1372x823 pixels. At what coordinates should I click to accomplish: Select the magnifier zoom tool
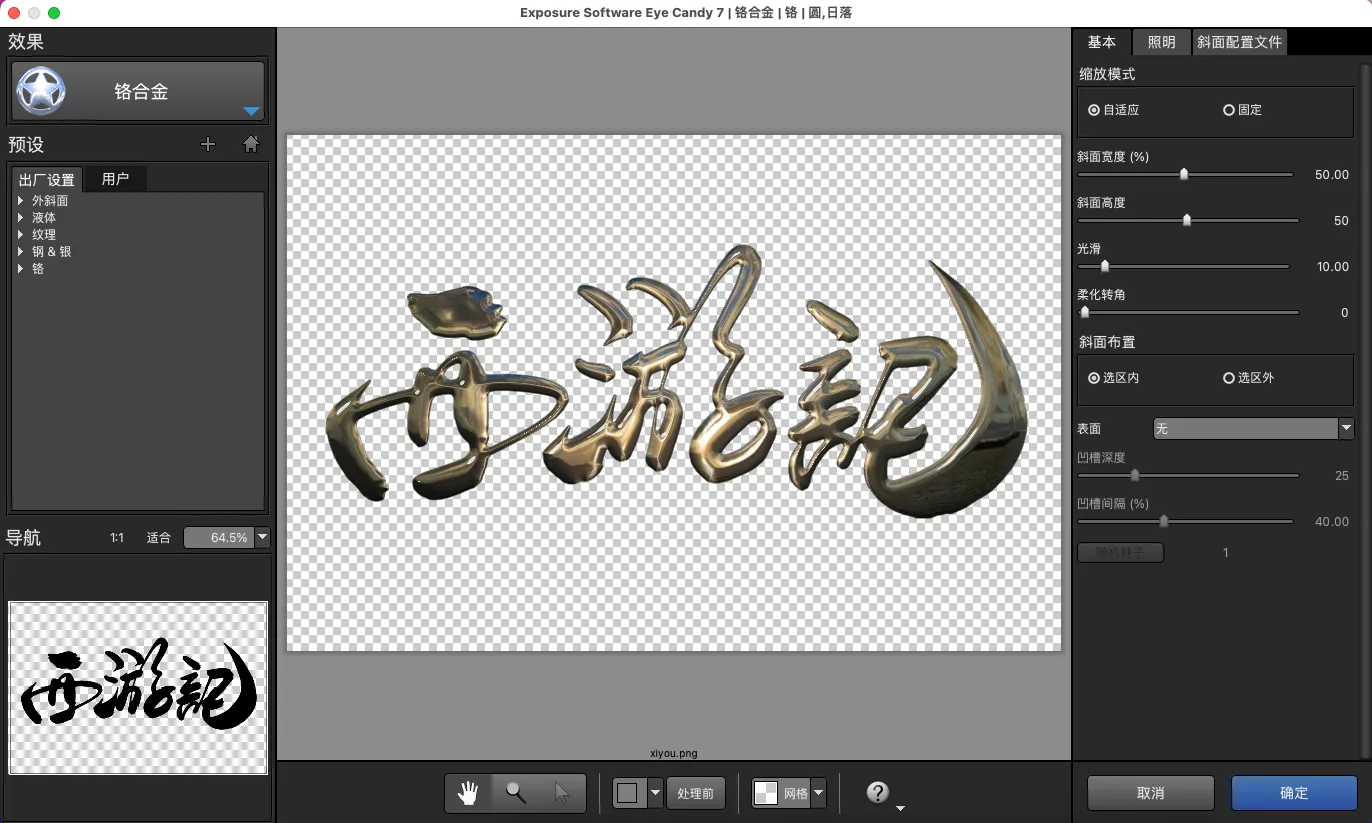click(516, 793)
